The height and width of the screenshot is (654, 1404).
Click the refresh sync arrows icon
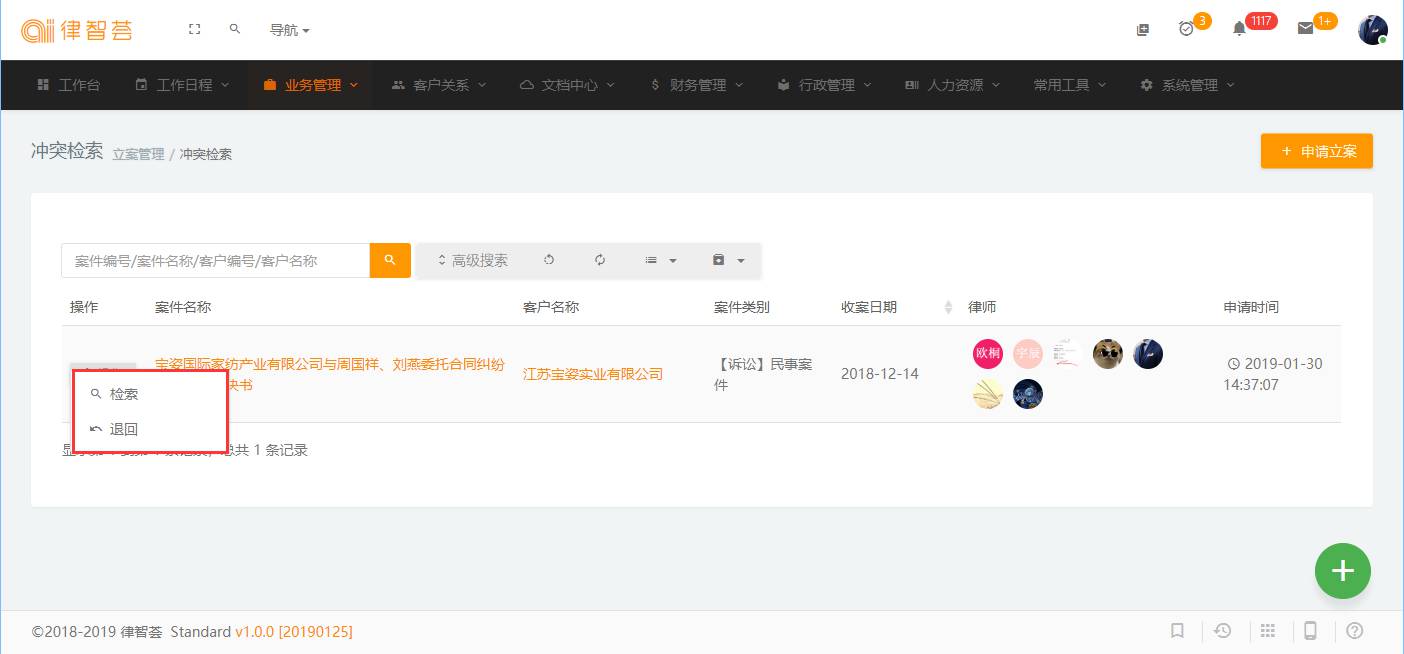click(600, 260)
